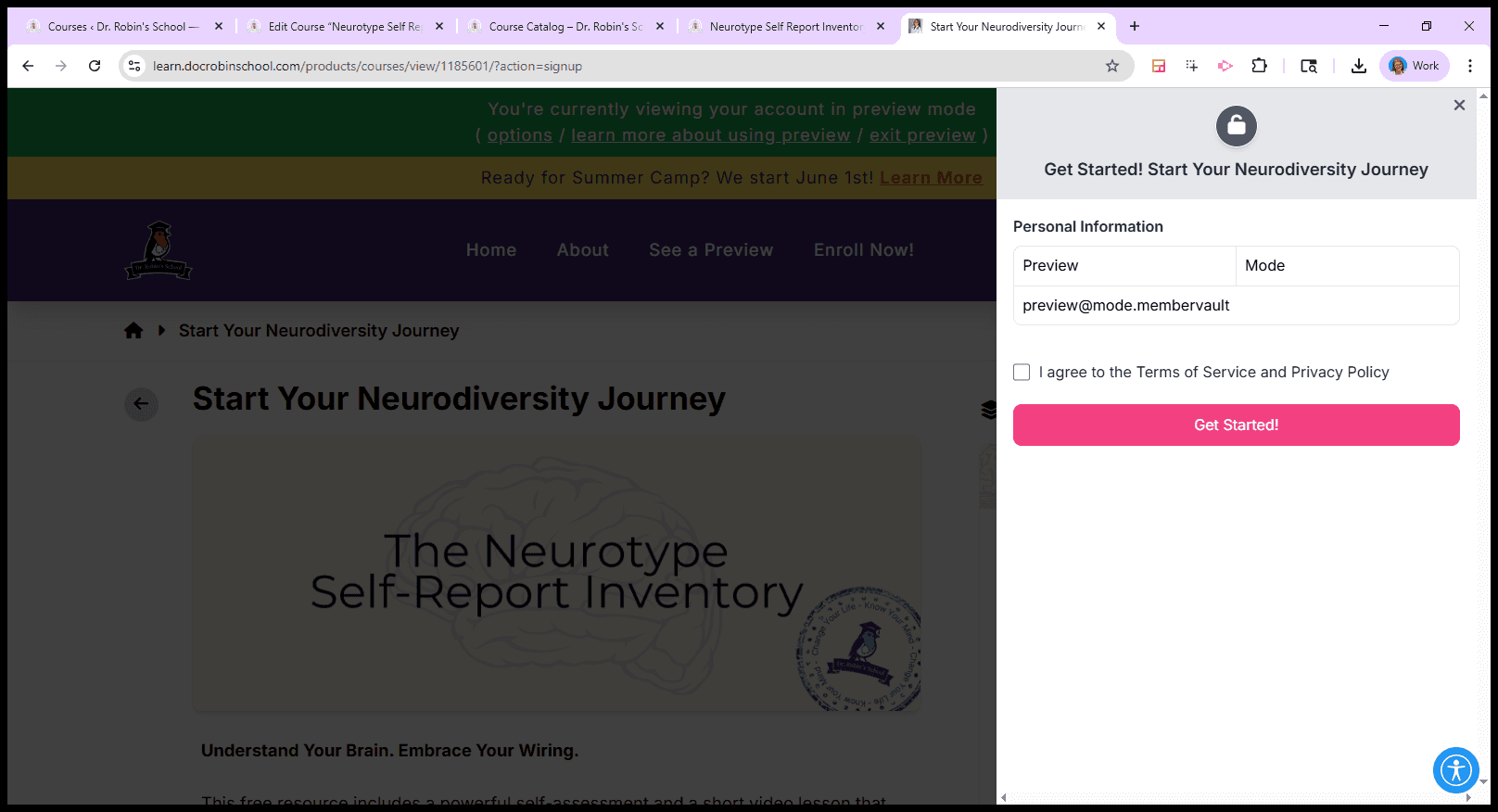
Task: Click the stacked layers icon beside course
Action: pos(988,409)
